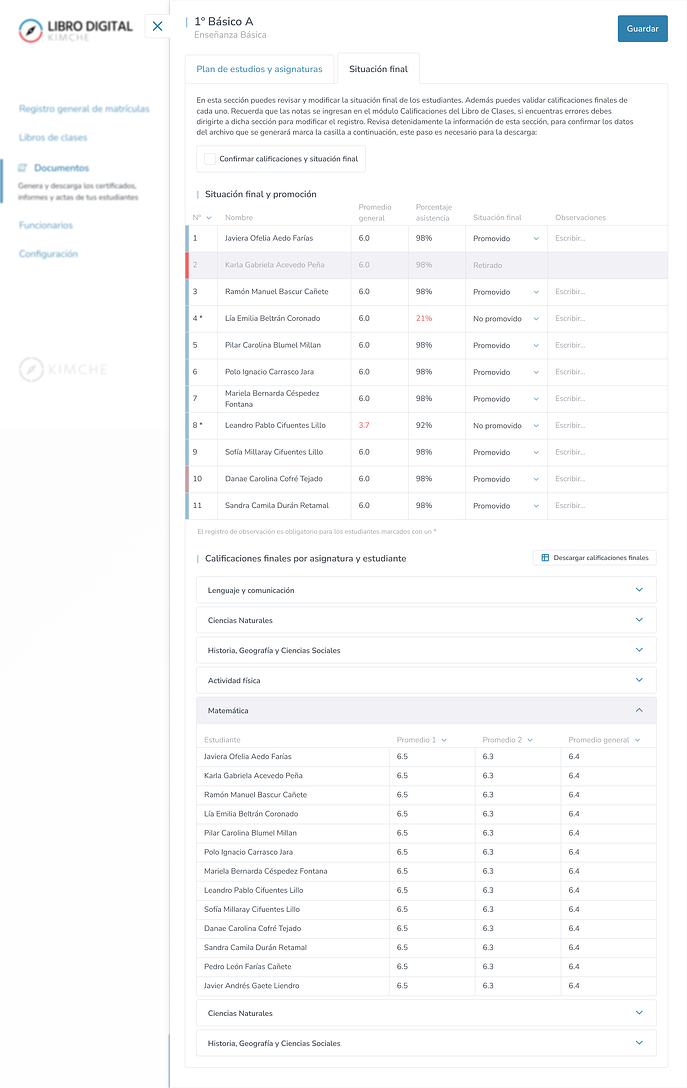The height and width of the screenshot is (1088, 687).
Task: Expand the first Ciencias Naturales section
Action: 426,620
